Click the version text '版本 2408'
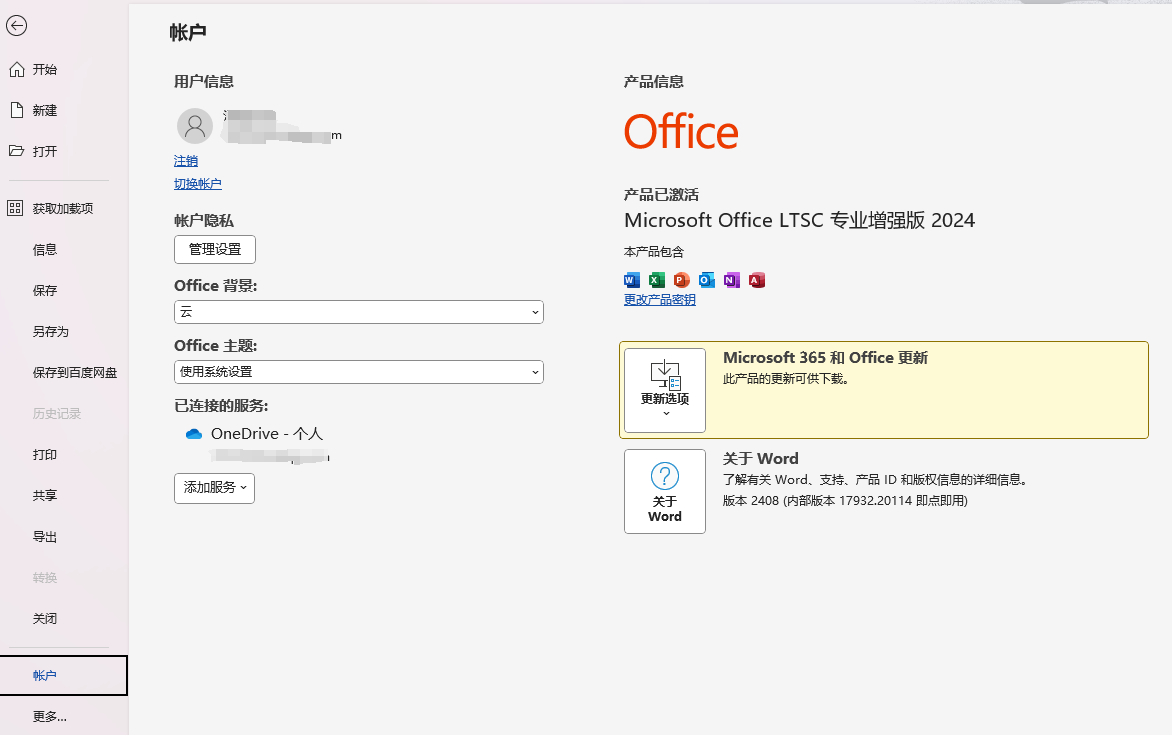 pyautogui.click(x=750, y=501)
